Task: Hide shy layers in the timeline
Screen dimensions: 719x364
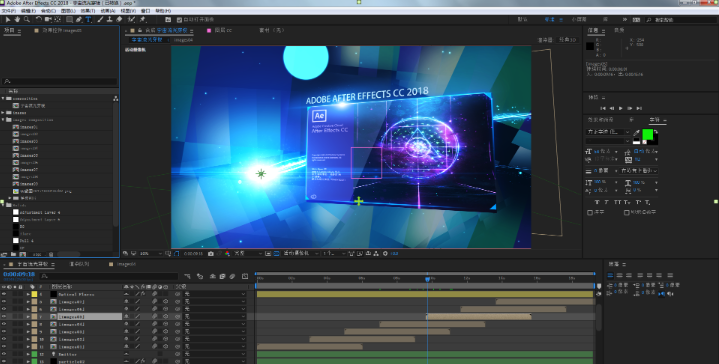Action: pos(213,276)
